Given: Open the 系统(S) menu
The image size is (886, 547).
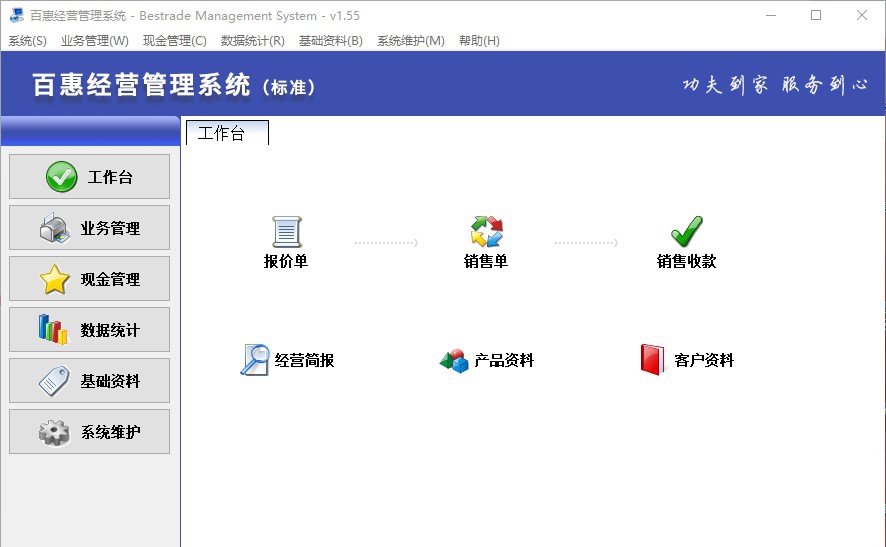Looking at the screenshot, I should tap(27, 41).
